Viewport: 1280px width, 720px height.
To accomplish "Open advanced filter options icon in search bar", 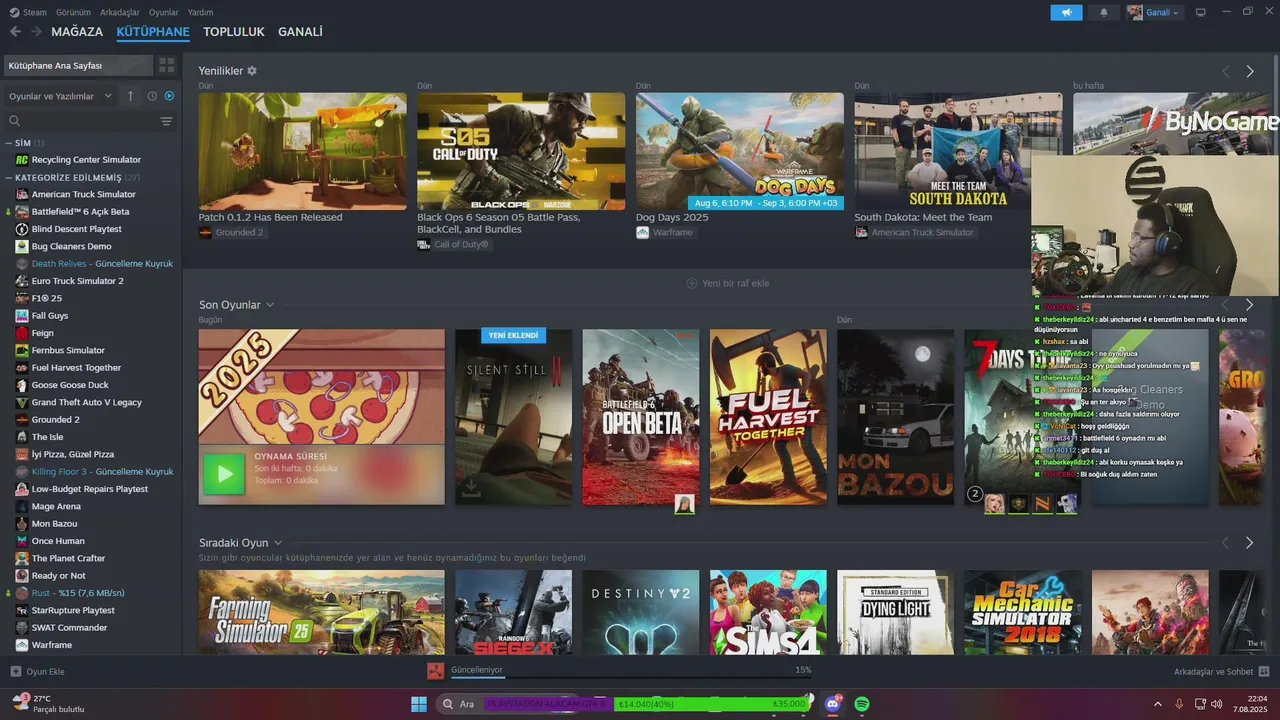I will (x=166, y=121).
